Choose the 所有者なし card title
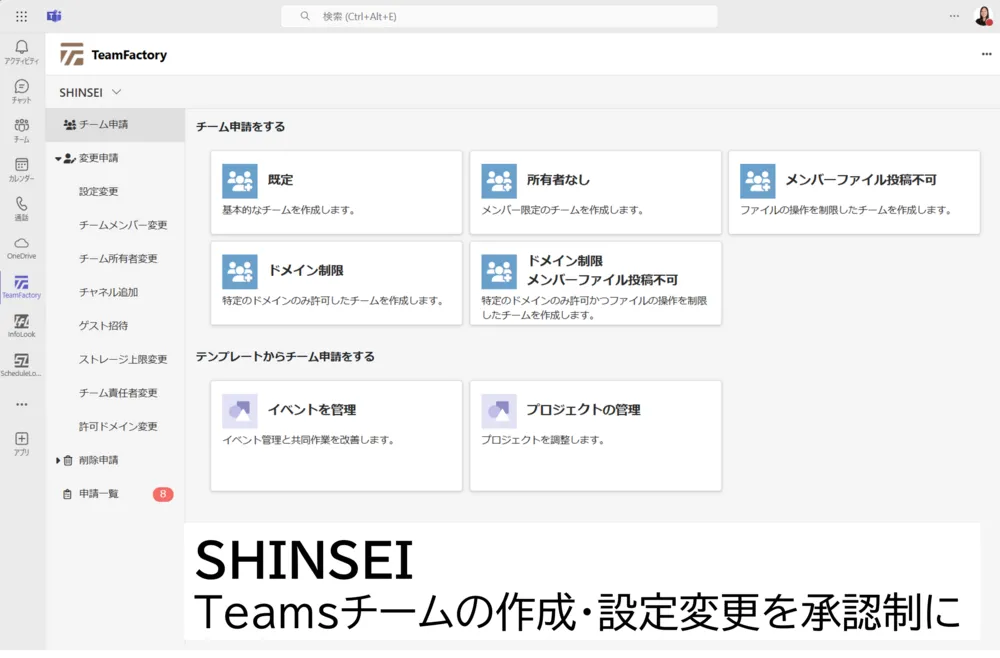Viewport: 1000px width, 658px height. pyautogui.click(x=558, y=180)
